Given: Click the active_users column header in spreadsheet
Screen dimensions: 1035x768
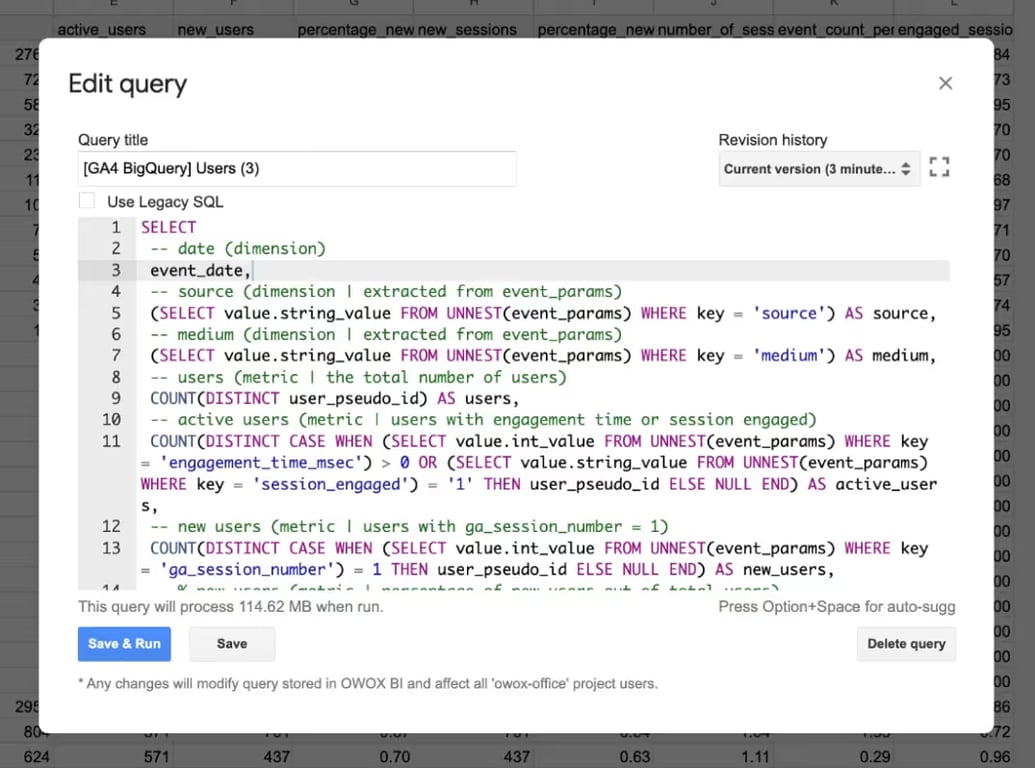Looking at the screenshot, I should point(102,30).
